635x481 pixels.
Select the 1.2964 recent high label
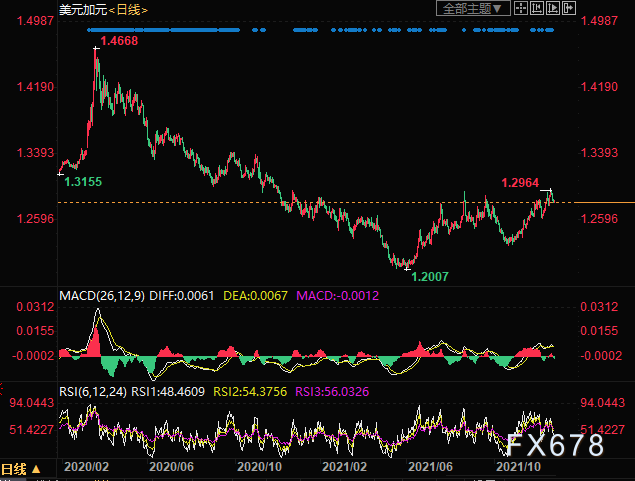[520, 183]
